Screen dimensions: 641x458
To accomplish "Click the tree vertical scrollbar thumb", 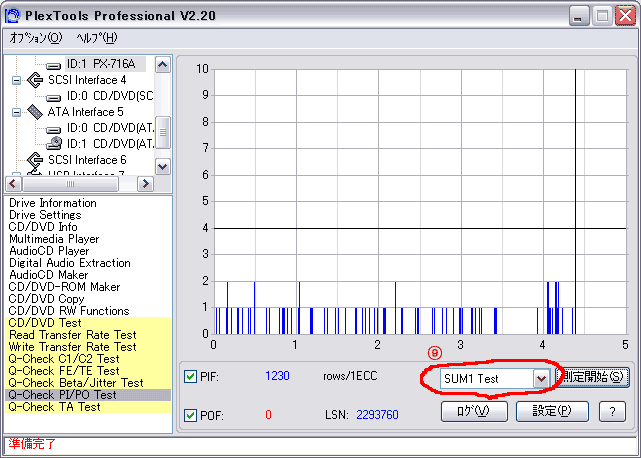I will pyautogui.click(x=163, y=132).
